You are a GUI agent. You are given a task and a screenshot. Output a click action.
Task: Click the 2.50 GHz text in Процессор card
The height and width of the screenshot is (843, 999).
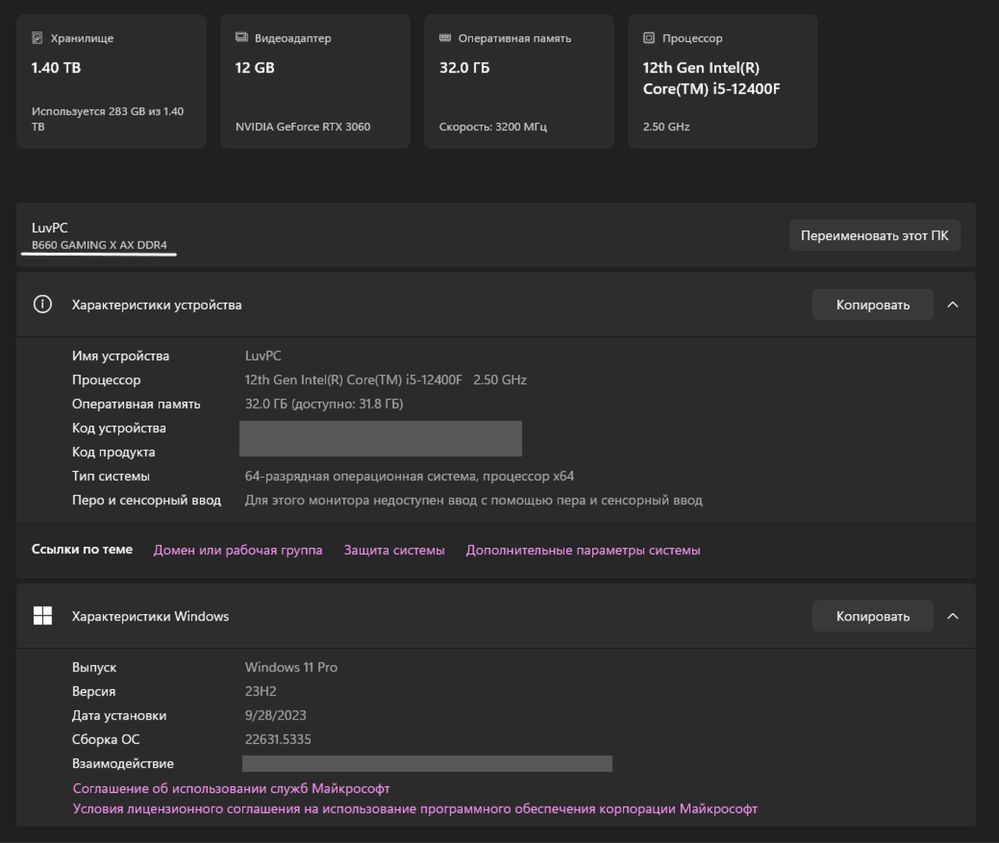pyautogui.click(x=666, y=127)
